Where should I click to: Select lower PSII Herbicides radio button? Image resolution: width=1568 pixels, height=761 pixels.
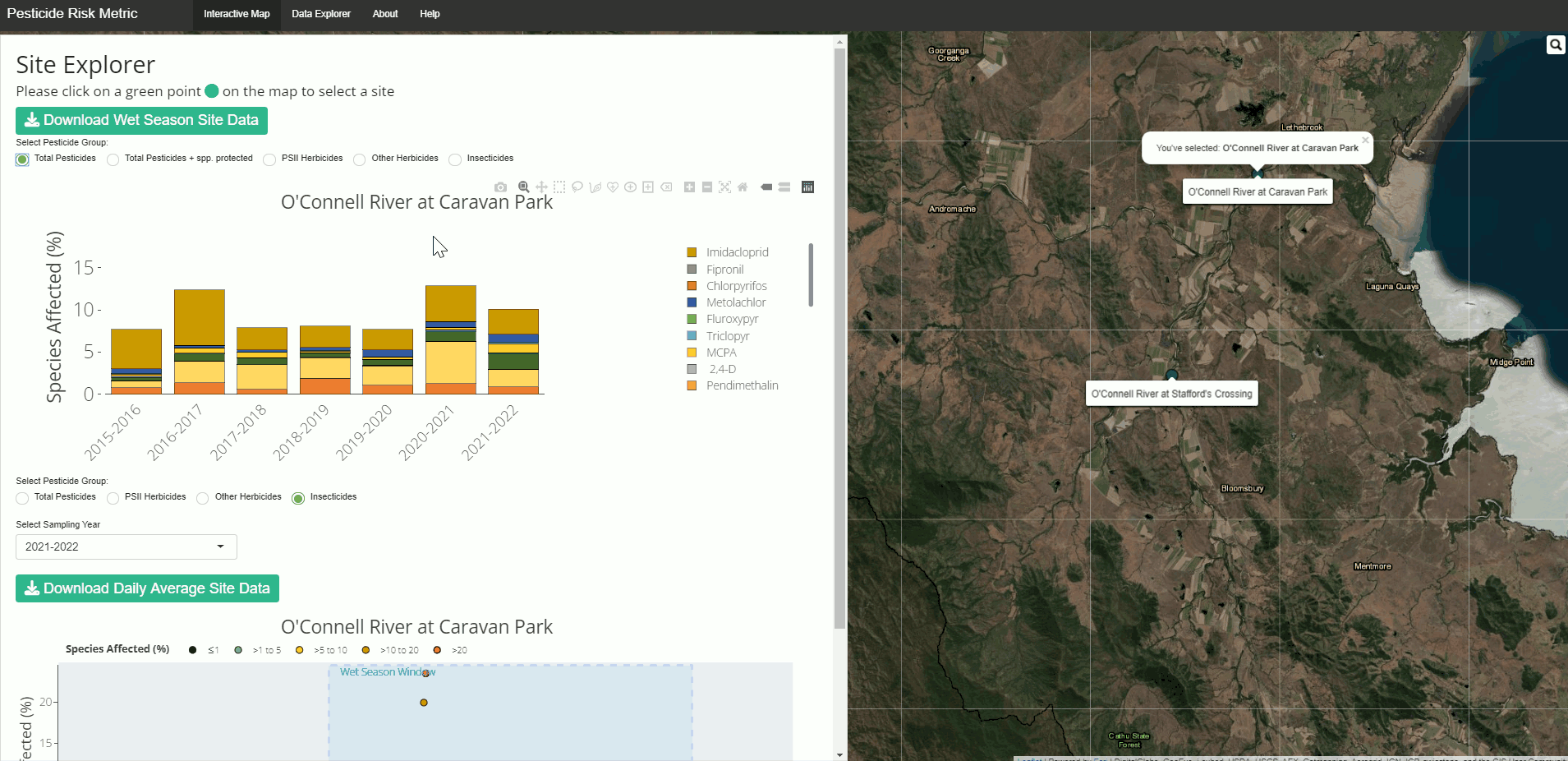coord(113,498)
